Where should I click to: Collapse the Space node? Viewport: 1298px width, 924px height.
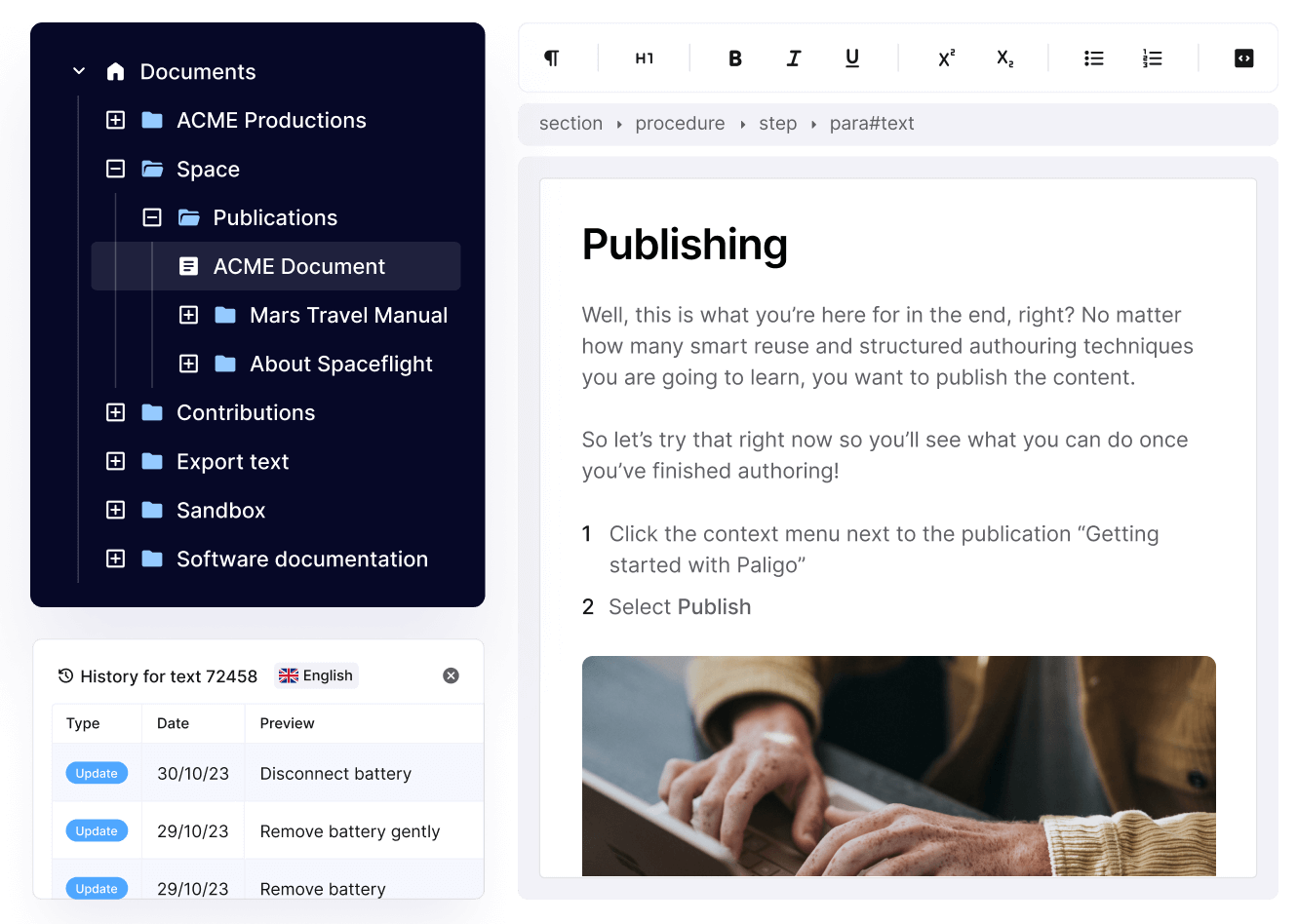pos(115,169)
